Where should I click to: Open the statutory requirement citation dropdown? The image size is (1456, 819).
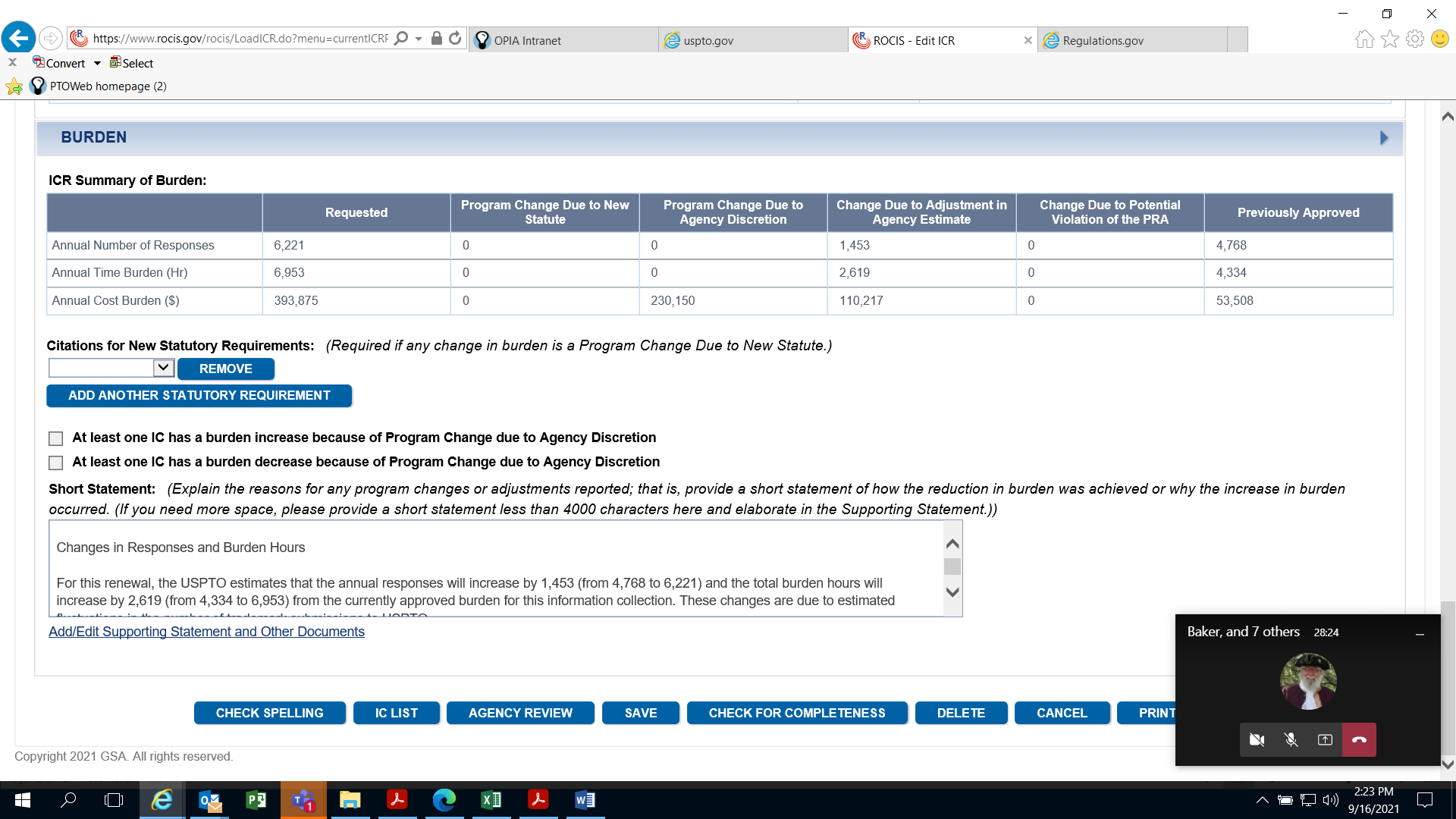pyautogui.click(x=163, y=368)
